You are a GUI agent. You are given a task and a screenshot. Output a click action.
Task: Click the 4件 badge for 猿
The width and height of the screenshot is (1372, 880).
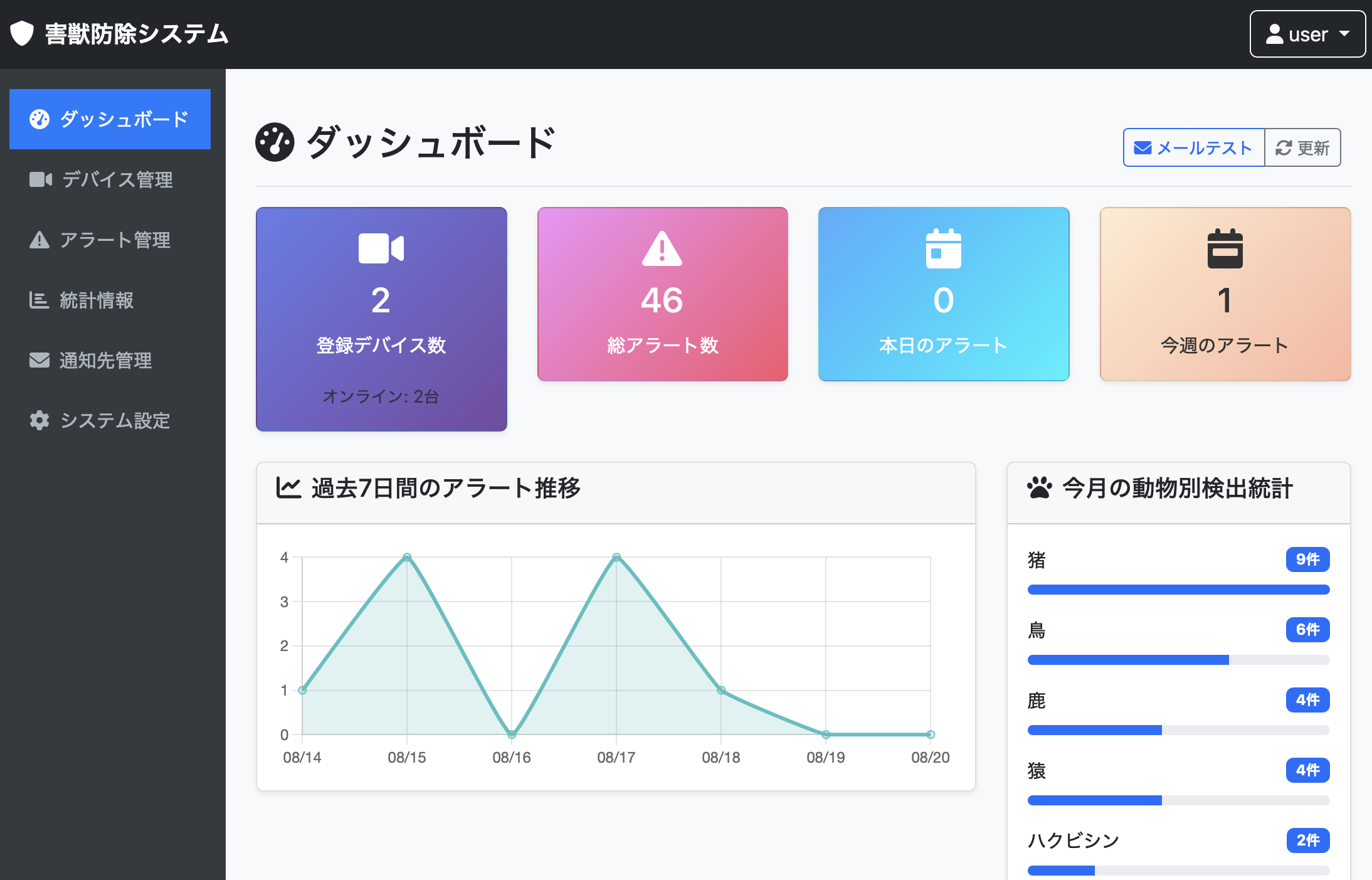click(1308, 770)
